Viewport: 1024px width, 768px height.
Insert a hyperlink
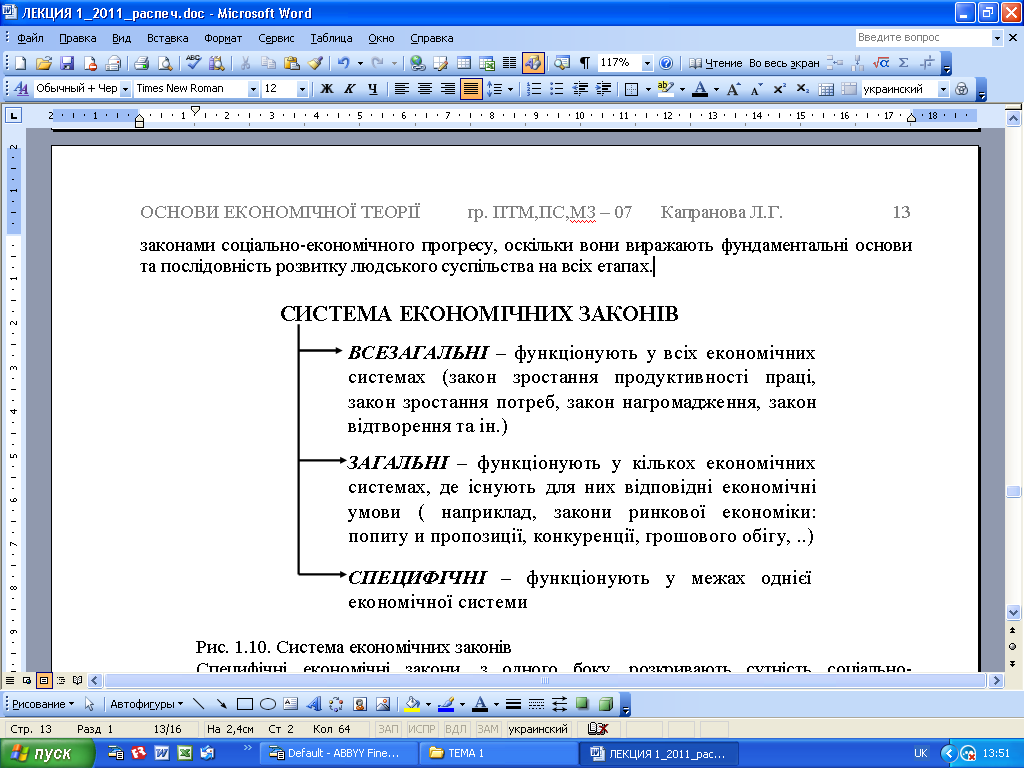click(x=417, y=63)
